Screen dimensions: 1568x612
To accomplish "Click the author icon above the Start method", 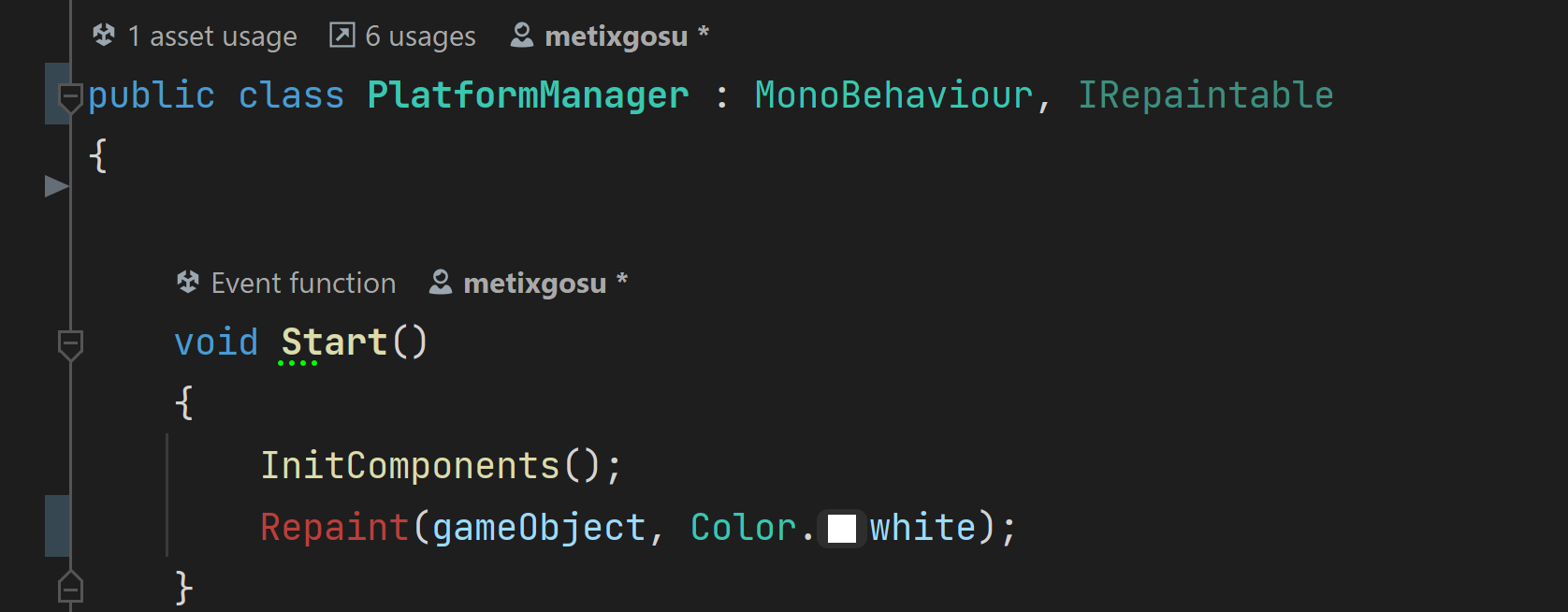I will [x=440, y=283].
